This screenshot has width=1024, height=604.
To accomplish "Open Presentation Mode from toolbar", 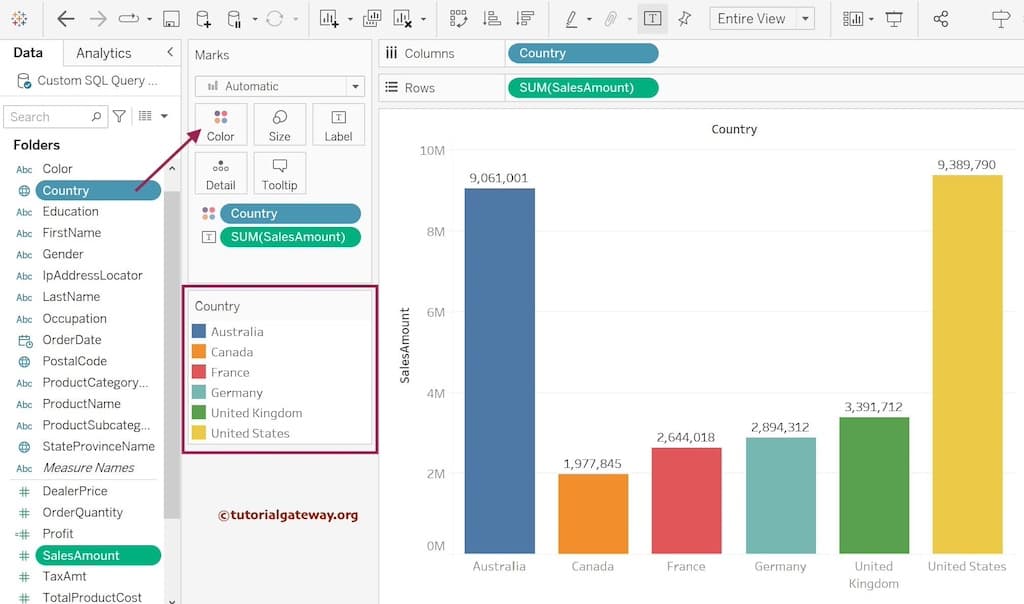I will [894, 19].
